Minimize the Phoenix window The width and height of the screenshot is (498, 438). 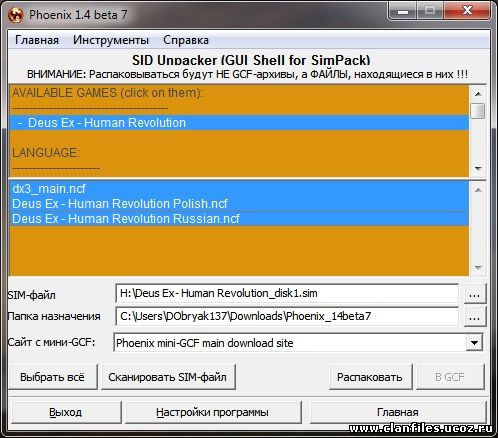[403, 11]
